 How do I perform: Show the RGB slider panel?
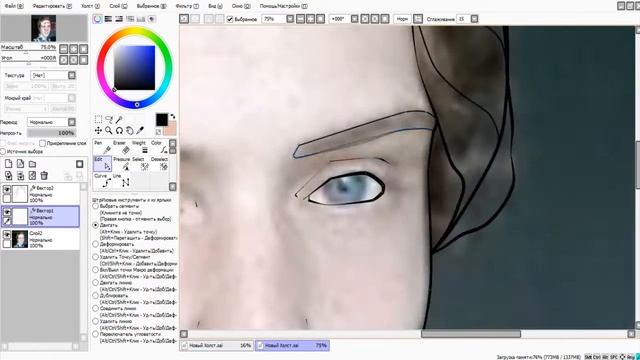pos(108,19)
